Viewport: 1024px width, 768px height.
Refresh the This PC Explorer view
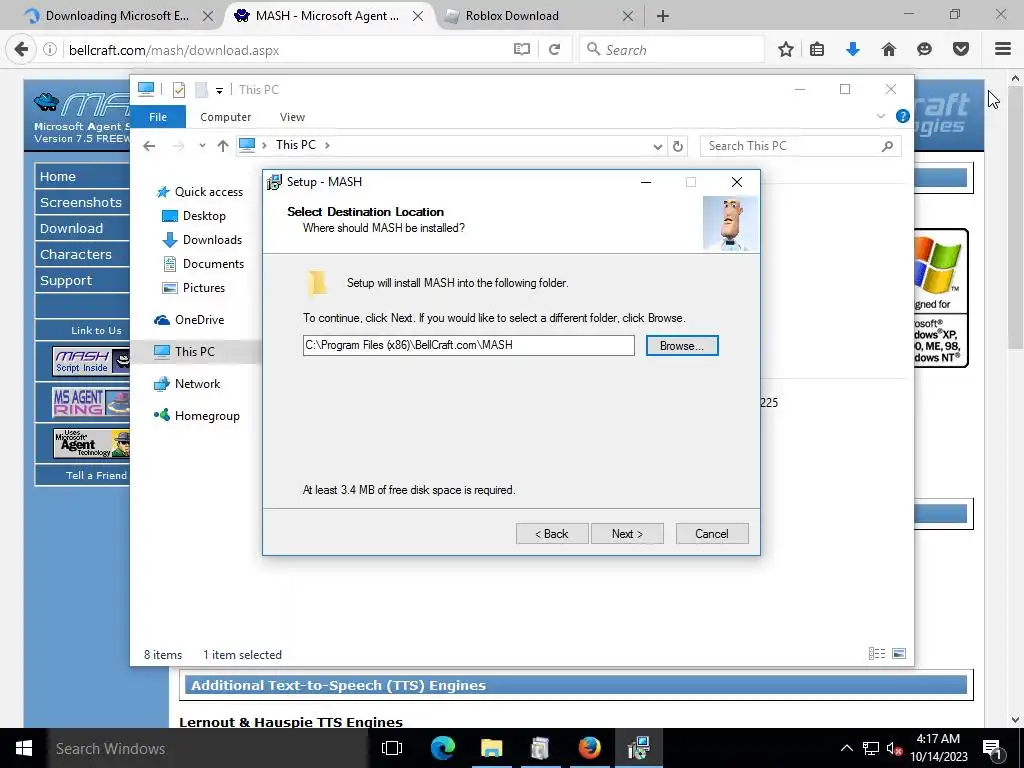678,146
